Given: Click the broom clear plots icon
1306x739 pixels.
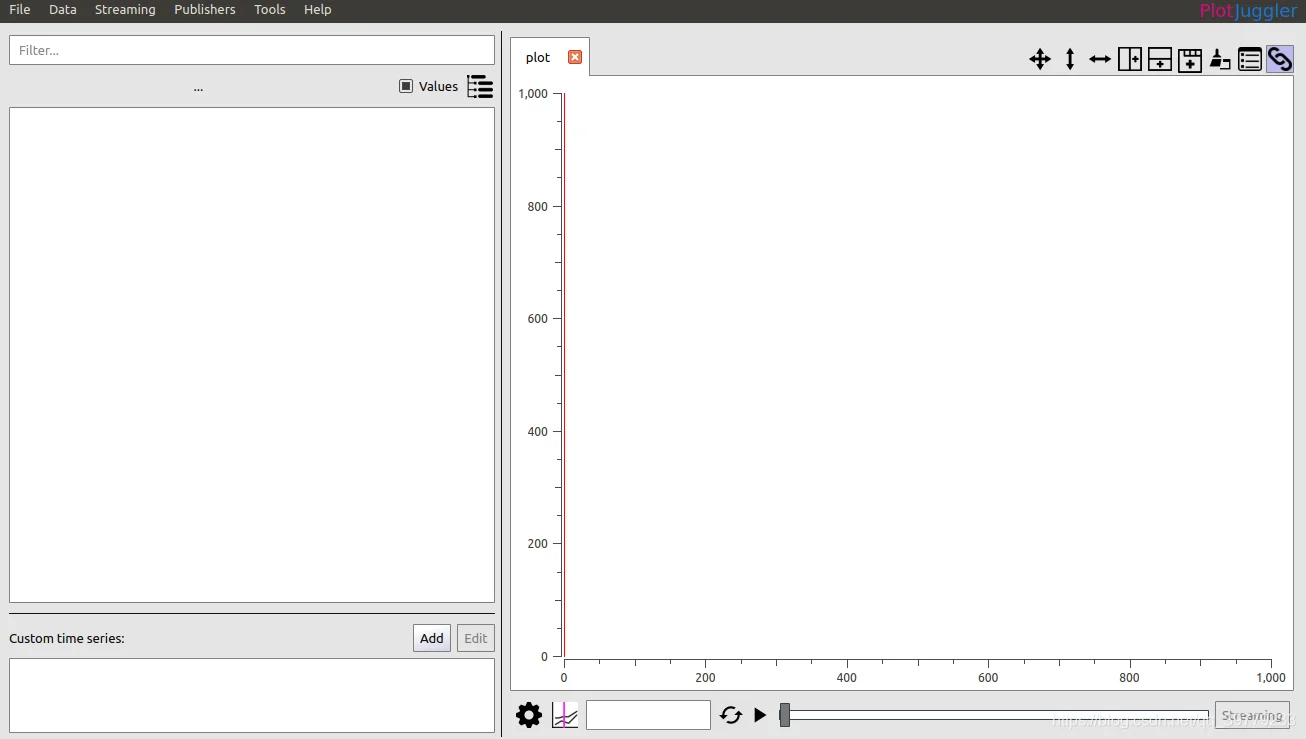Looking at the screenshot, I should [1220, 59].
